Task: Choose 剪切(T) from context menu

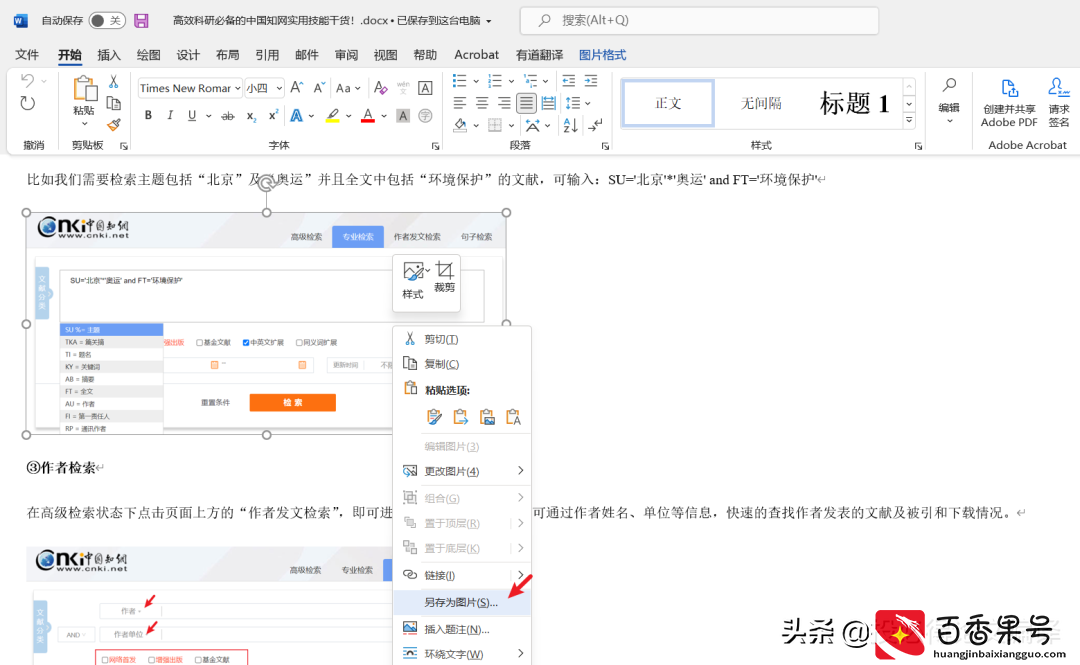Action: (x=461, y=339)
